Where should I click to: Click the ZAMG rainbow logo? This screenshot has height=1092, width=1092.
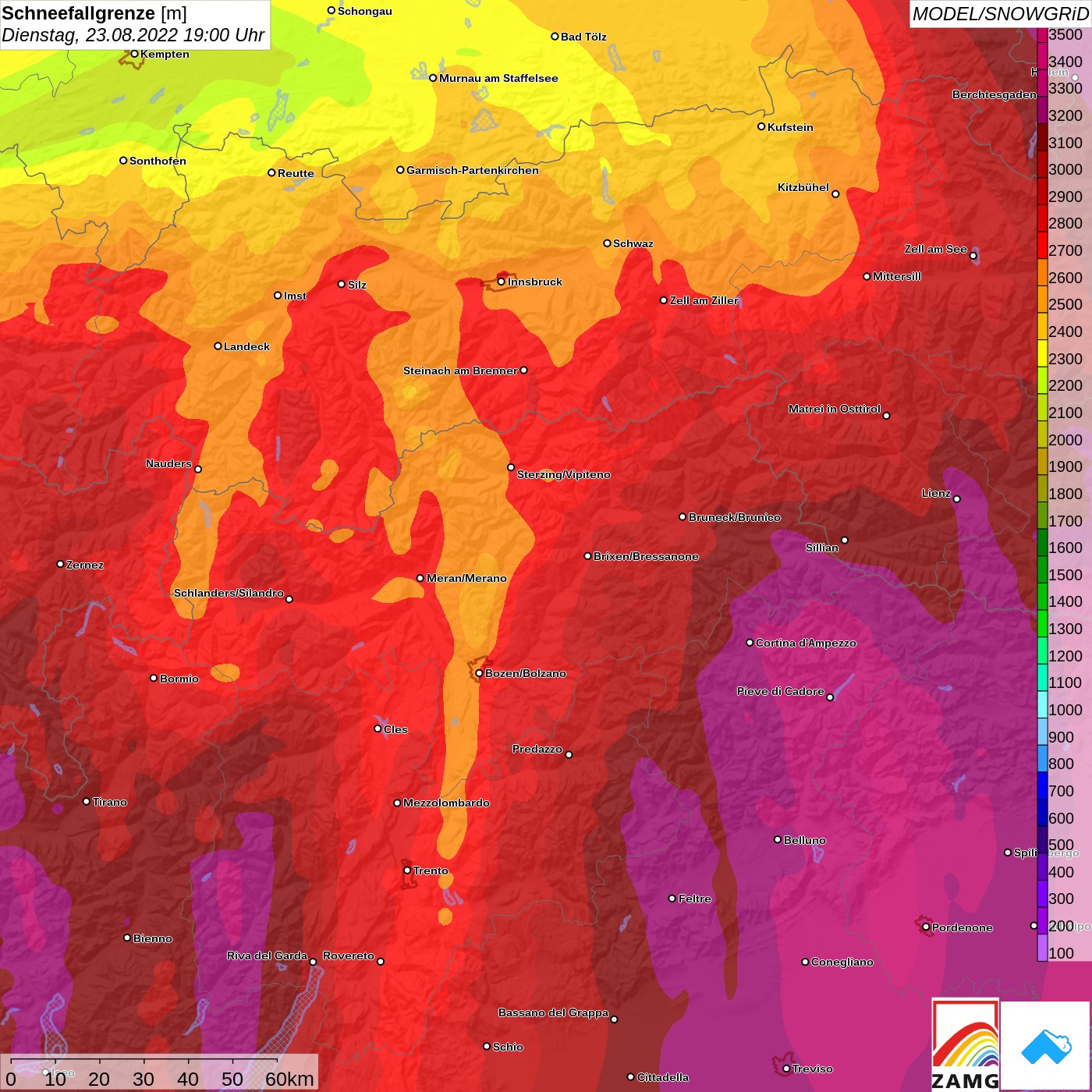coord(966,1044)
